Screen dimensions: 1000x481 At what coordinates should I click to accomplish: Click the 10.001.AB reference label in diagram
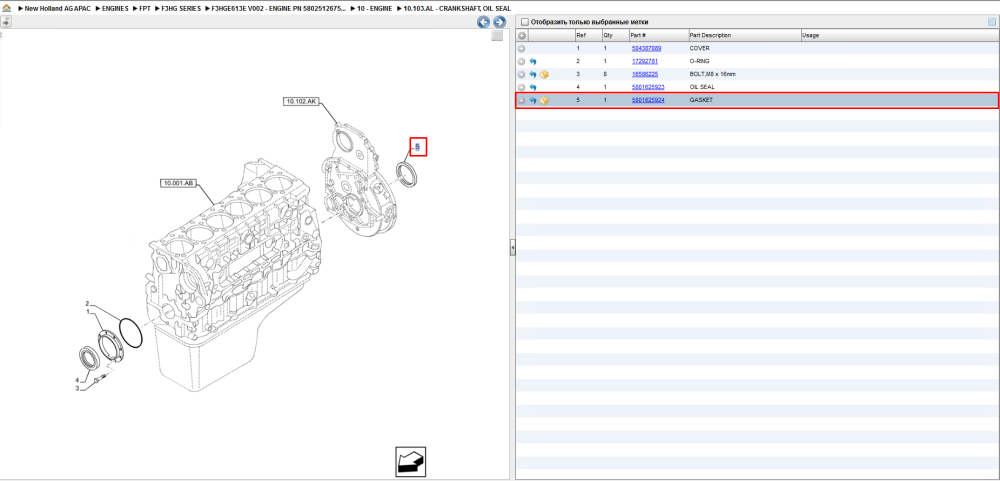(x=178, y=184)
